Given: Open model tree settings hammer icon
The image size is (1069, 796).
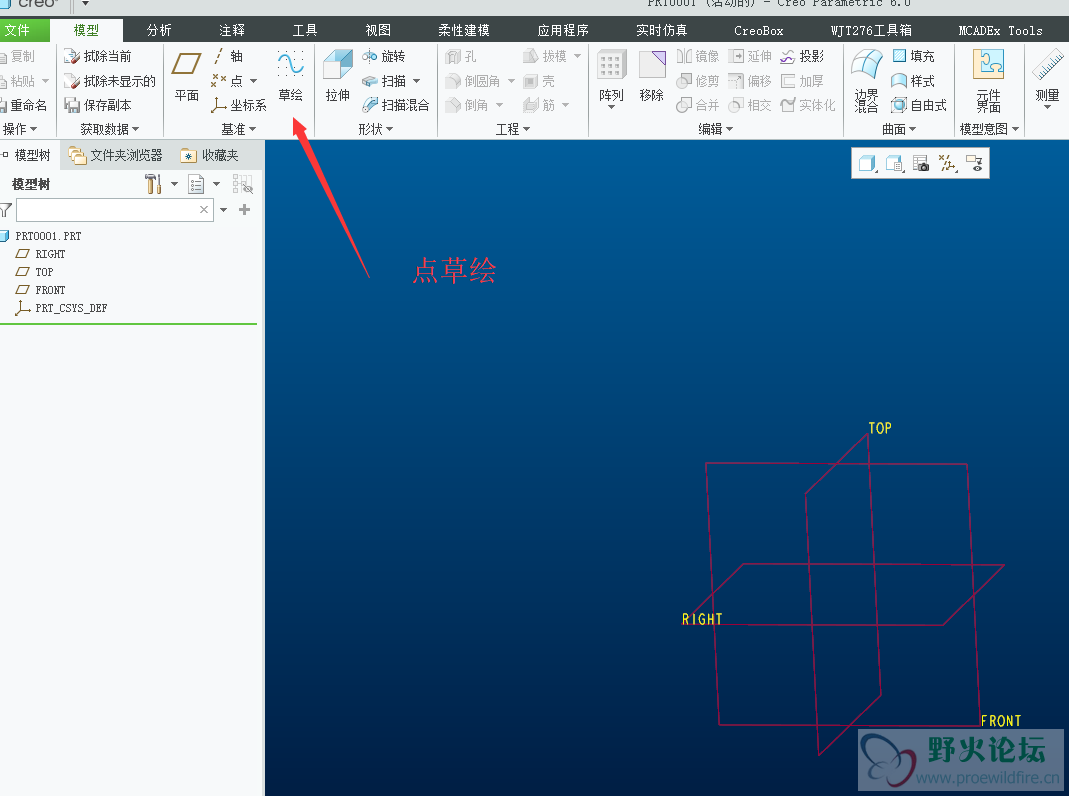Looking at the screenshot, I should [153, 184].
